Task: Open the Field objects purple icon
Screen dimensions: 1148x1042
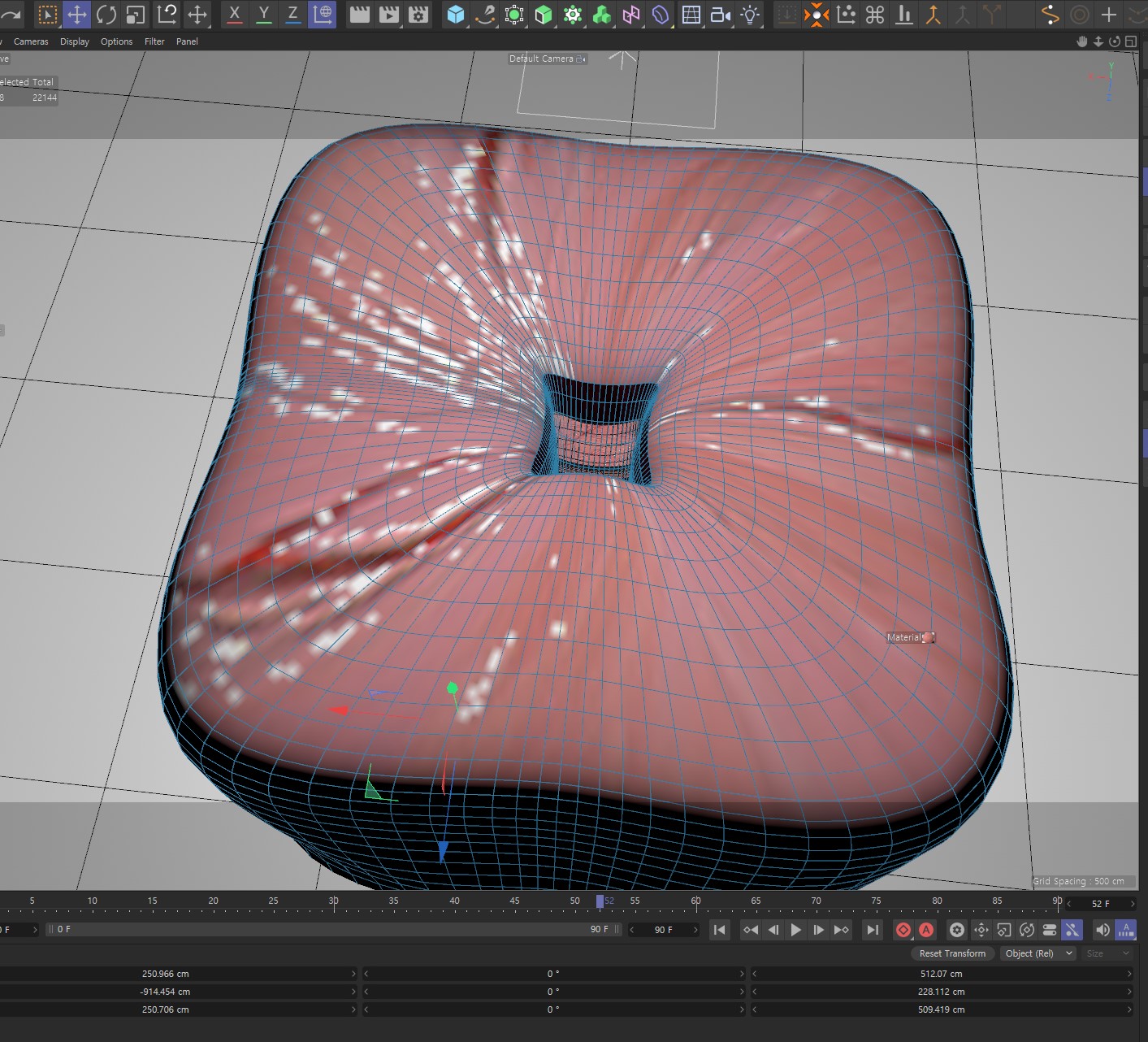Action: (x=631, y=15)
